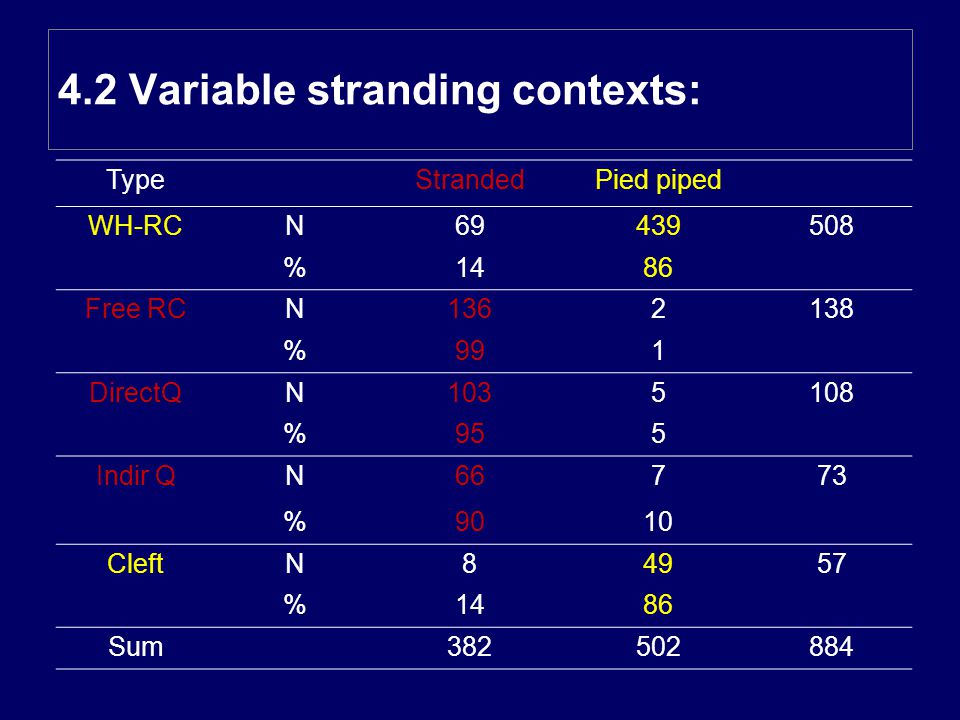Image resolution: width=960 pixels, height=720 pixels.
Task: Click the Free RC stranded percentage 99
Action: point(470,351)
